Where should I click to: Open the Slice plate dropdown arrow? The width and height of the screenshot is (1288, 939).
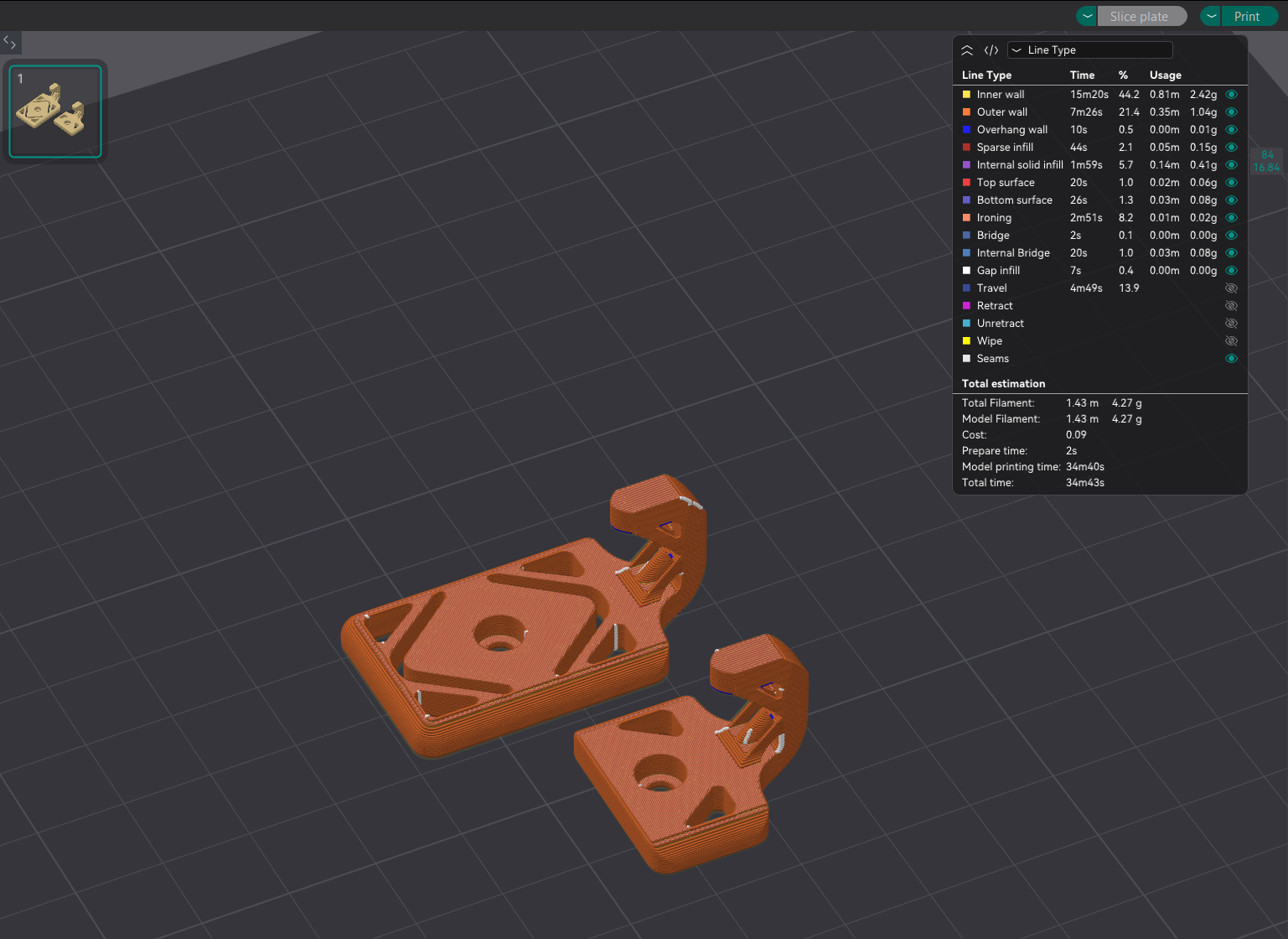(1087, 16)
